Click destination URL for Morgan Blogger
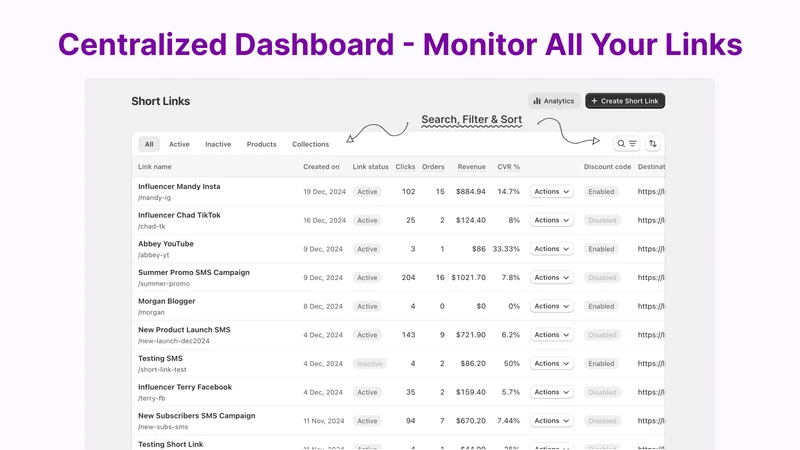This screenshot has height=450, width=800. point(651,306)
